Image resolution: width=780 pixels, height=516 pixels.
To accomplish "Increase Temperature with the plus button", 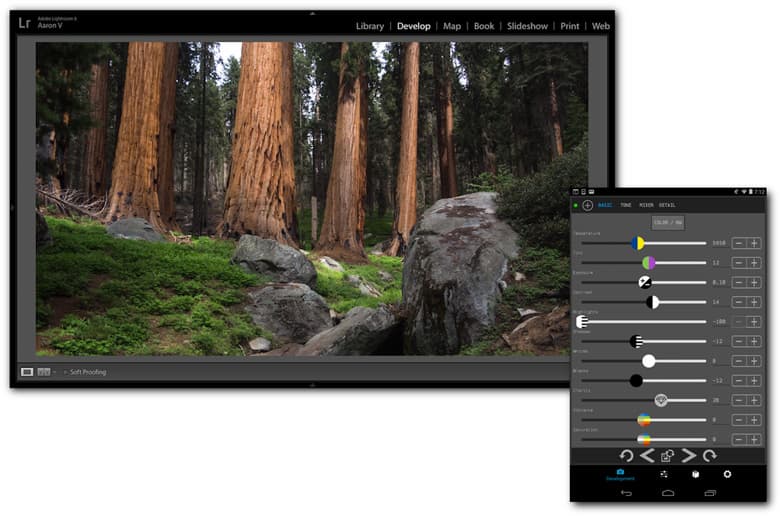I will point(754,243).
